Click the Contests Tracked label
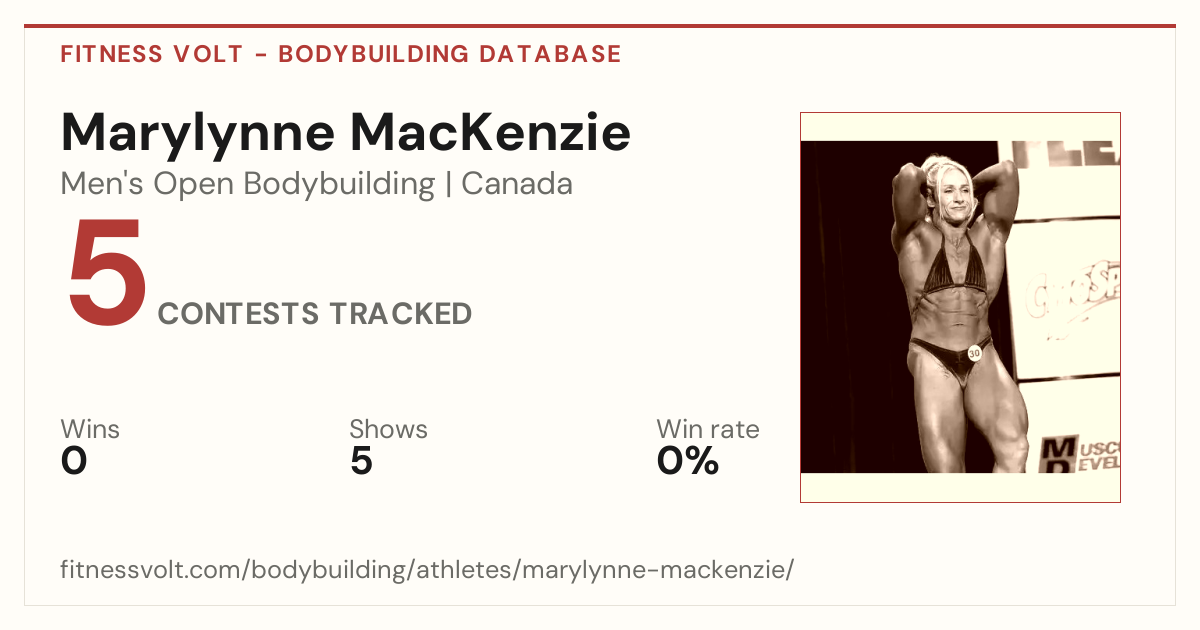 (x=315, y=314)
